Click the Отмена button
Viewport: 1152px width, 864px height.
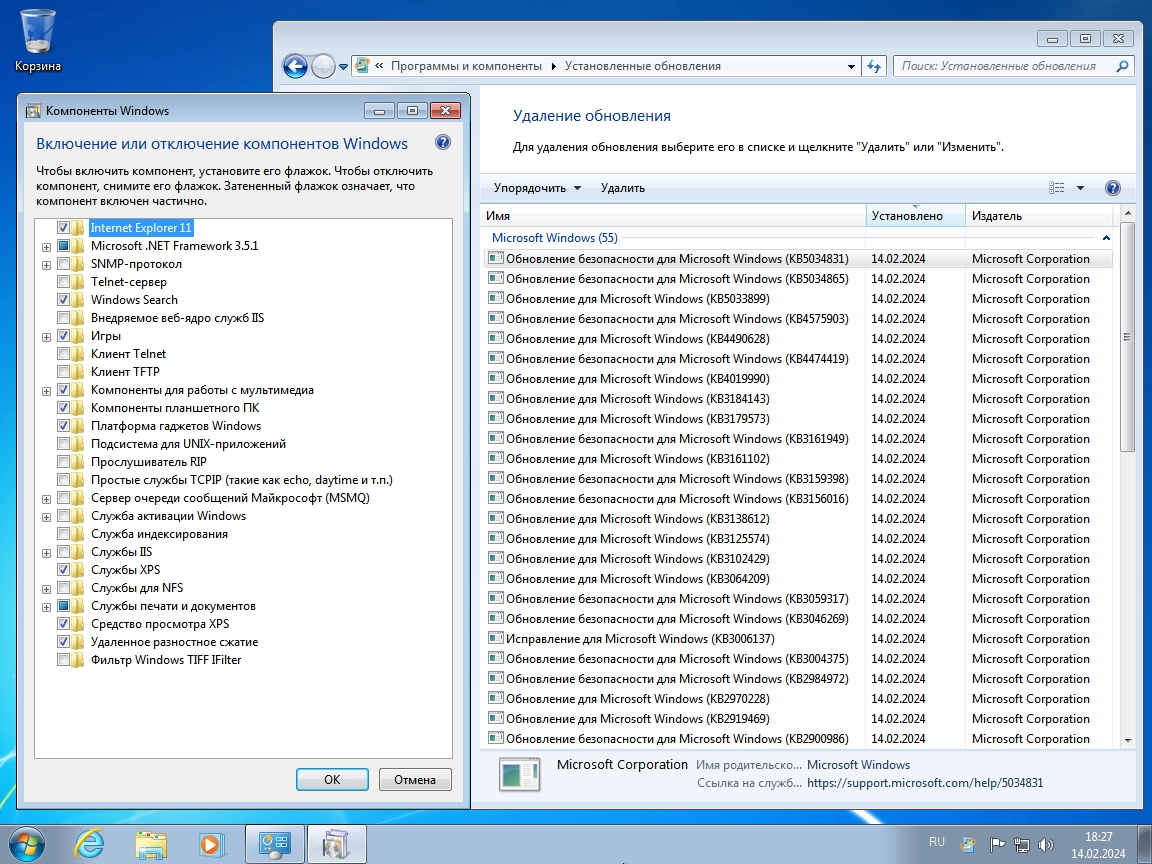tap(414, 780)
